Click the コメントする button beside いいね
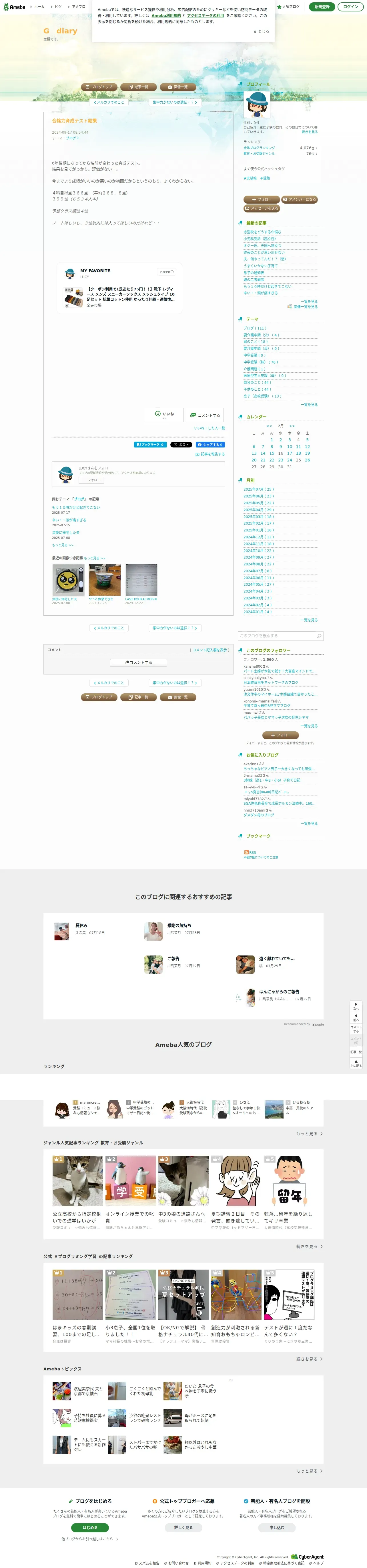This screenshot has width=367, height=1568. tap(205, 415)
